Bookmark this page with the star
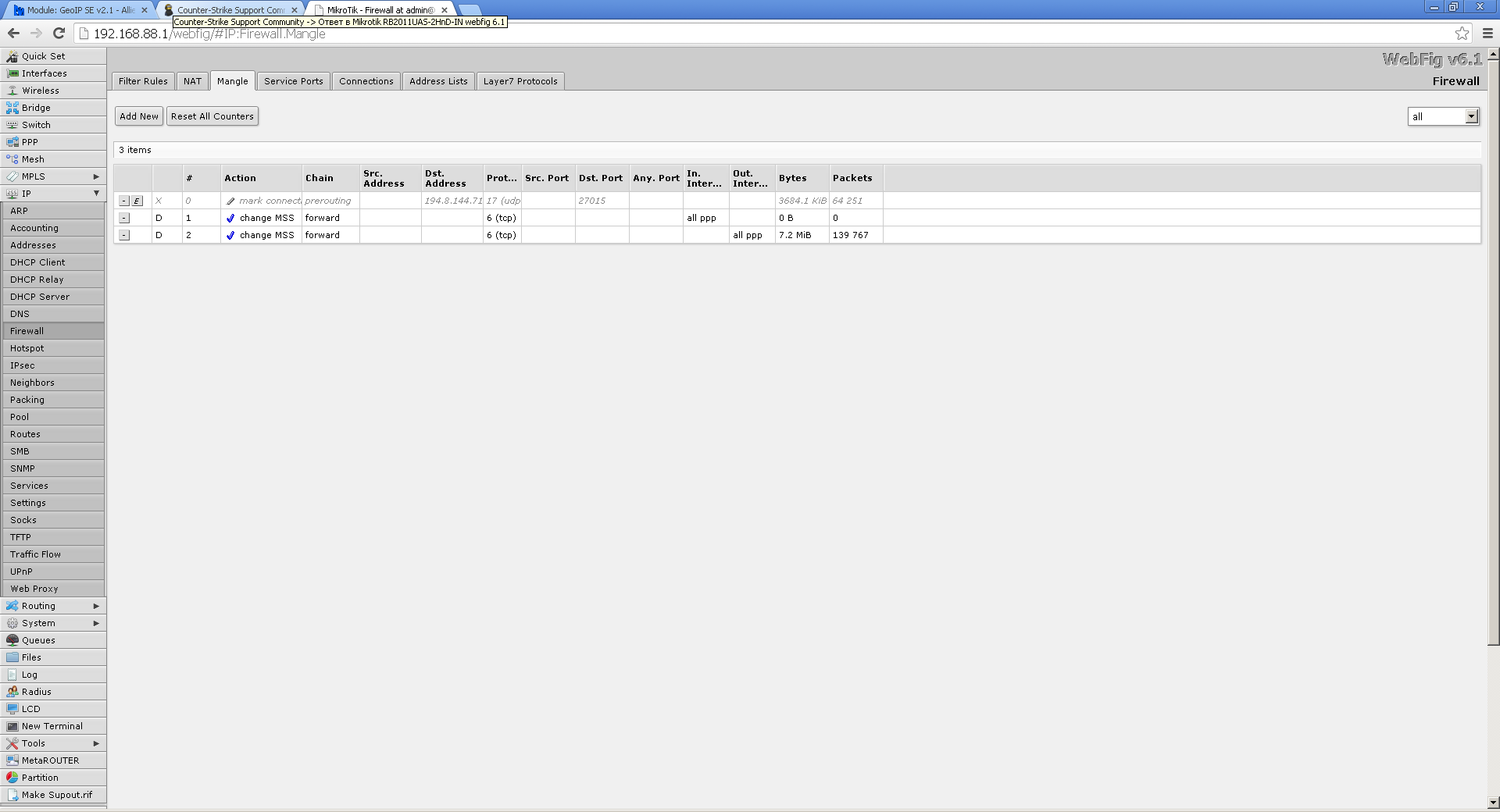Image resolution: width=1500 pixels, height=812 pixels. point(1462,33)
